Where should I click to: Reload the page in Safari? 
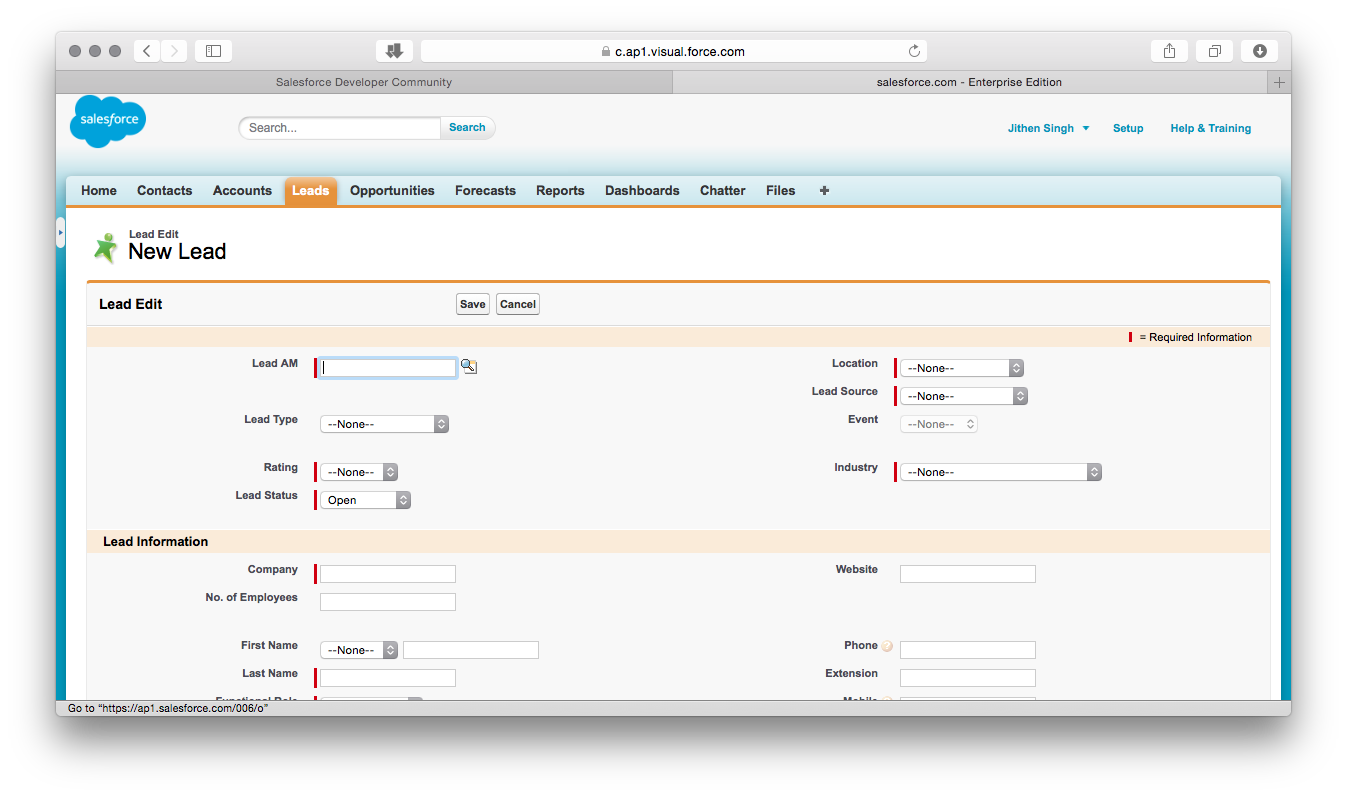click(914, 51)
